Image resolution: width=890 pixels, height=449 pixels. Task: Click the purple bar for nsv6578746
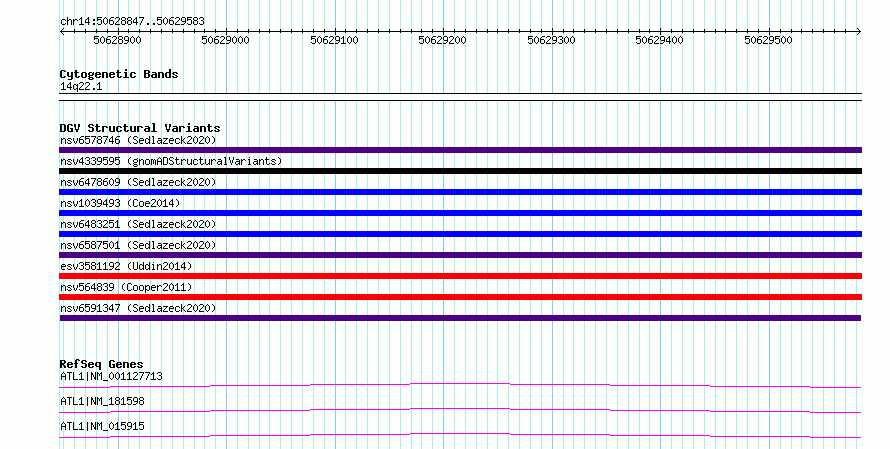pos(460,150)
